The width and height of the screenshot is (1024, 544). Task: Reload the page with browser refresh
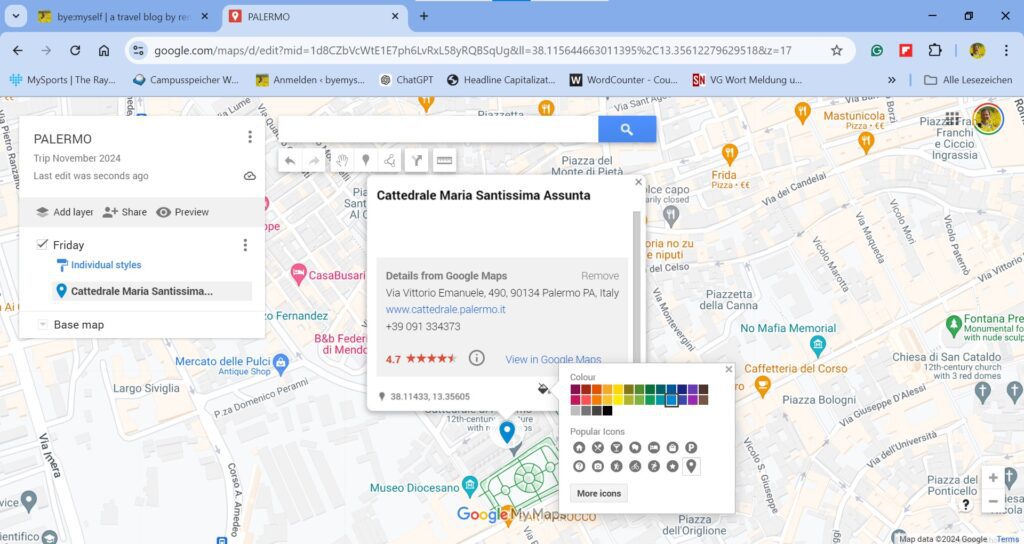click(x=75, y=50)
